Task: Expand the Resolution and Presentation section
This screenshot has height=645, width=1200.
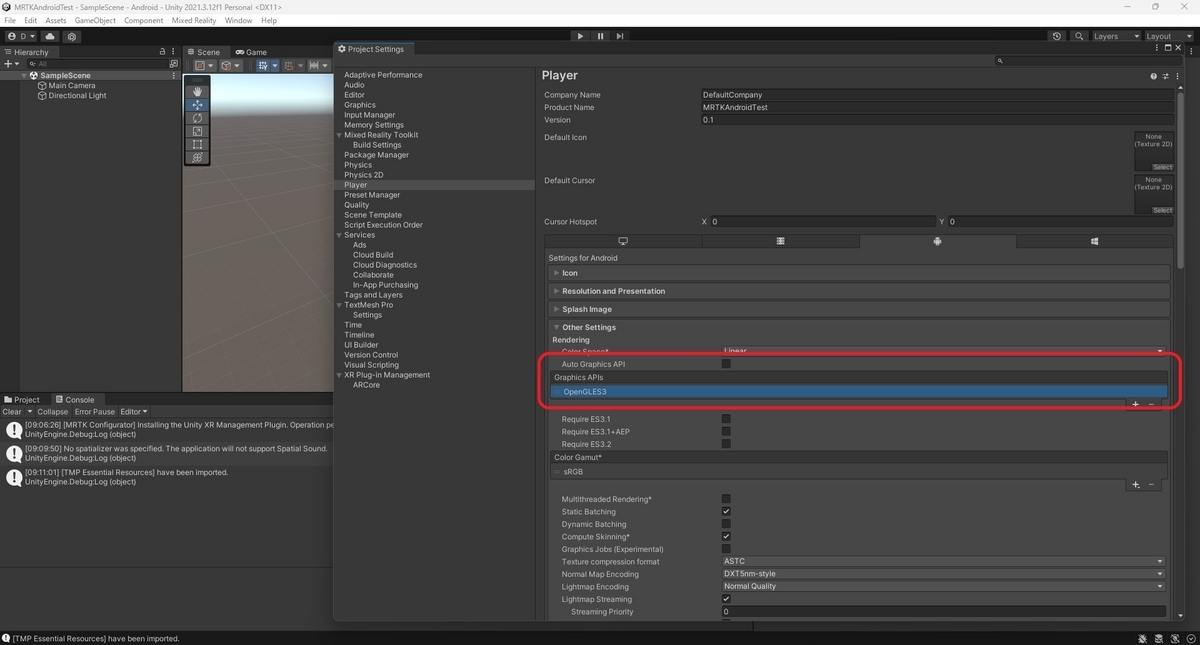Action: (x=613, y=291)
